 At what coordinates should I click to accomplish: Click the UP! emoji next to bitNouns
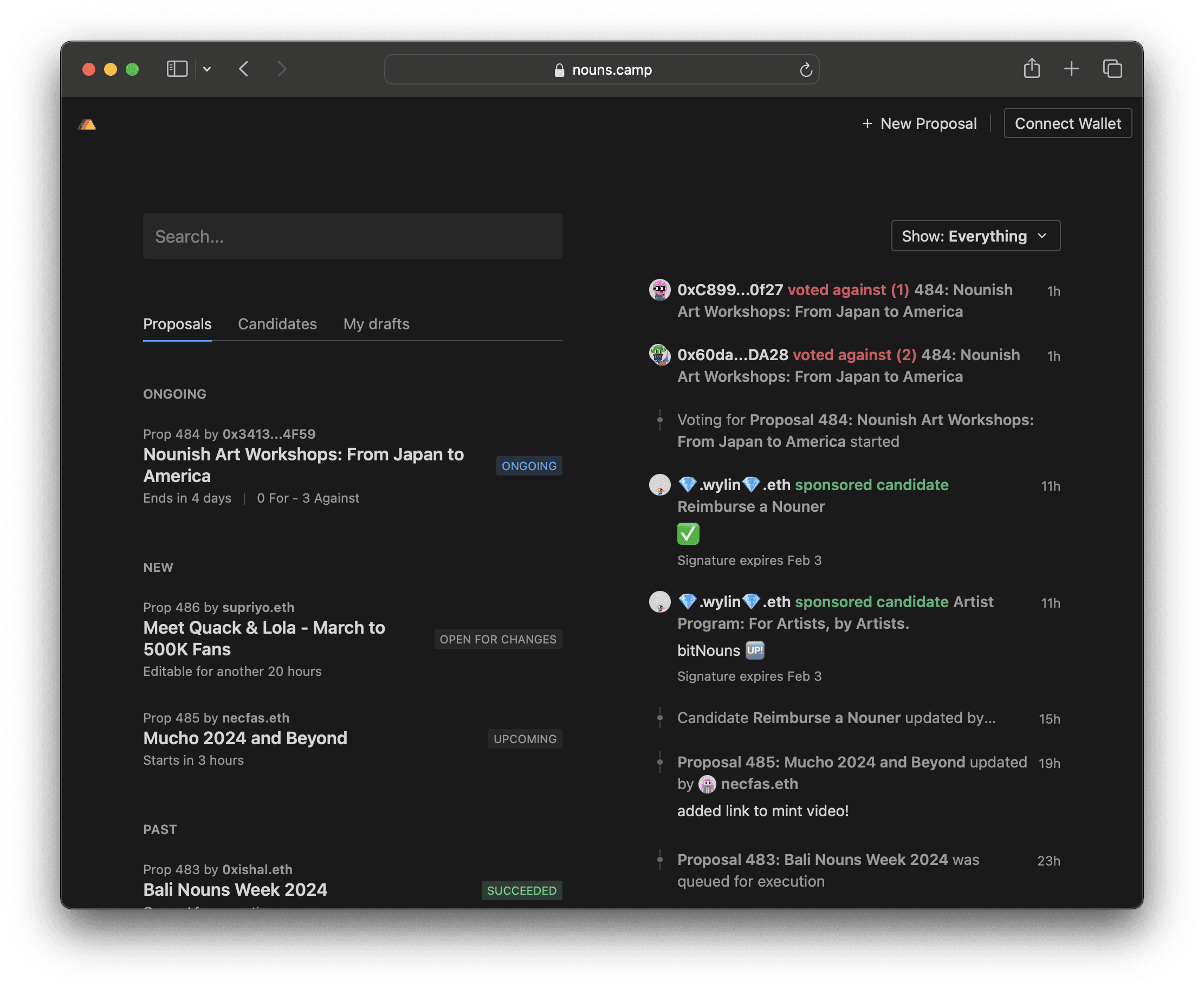(754, 650)
